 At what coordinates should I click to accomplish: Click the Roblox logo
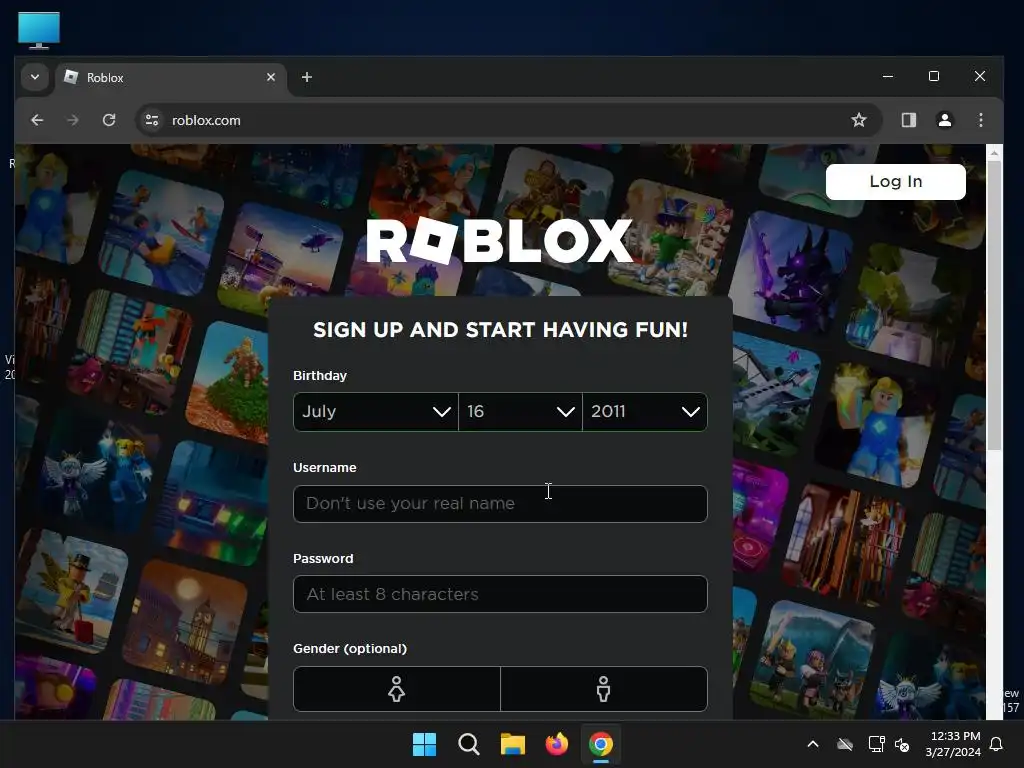(x=500, y=240)
